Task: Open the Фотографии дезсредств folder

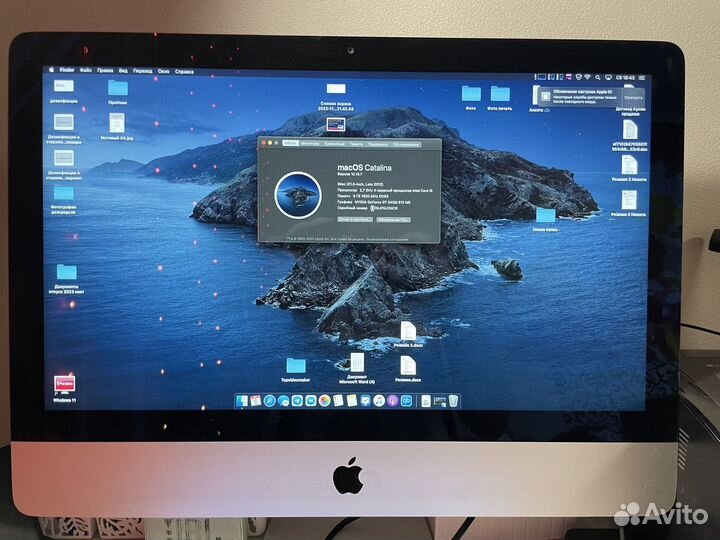Action: click(x=64, y=194)
